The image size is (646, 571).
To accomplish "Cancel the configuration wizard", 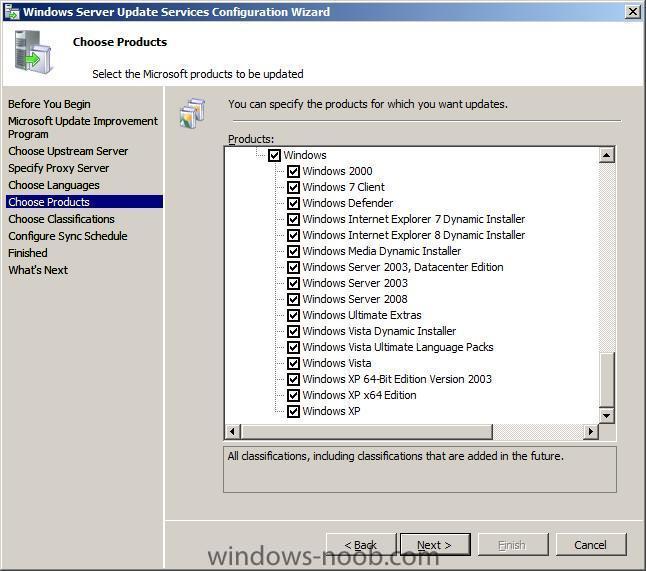I will (x=591, y=545).
